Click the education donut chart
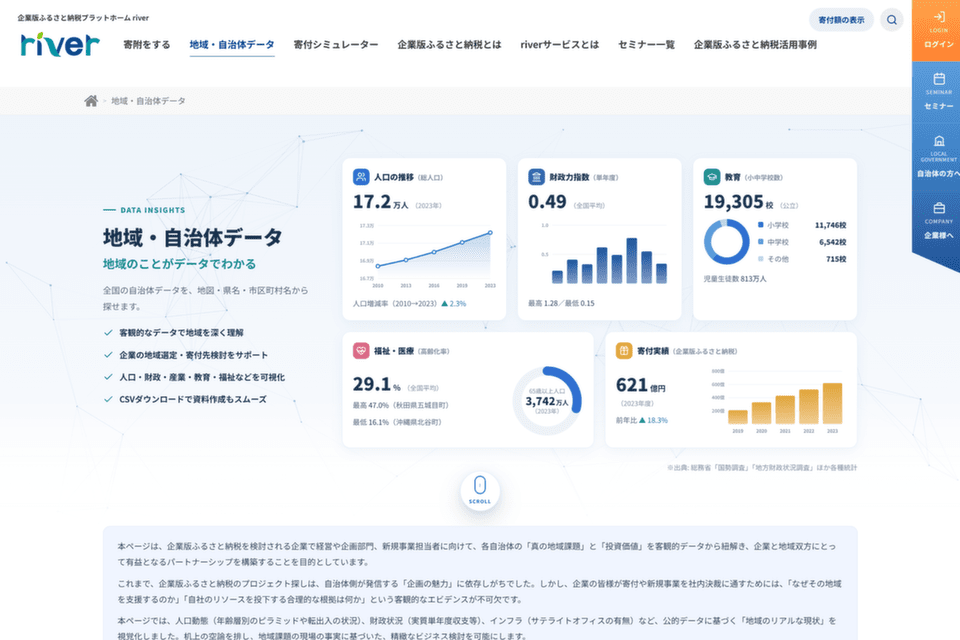This screenshot has width=960, height=640. tap(727, 242)
